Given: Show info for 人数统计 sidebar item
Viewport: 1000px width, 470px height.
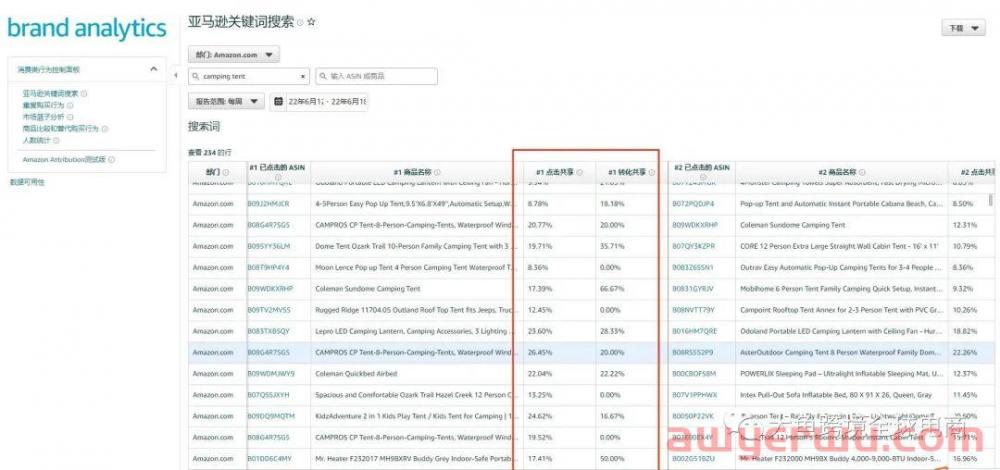Looking at the screenshot, I should (x=56, y=140).
